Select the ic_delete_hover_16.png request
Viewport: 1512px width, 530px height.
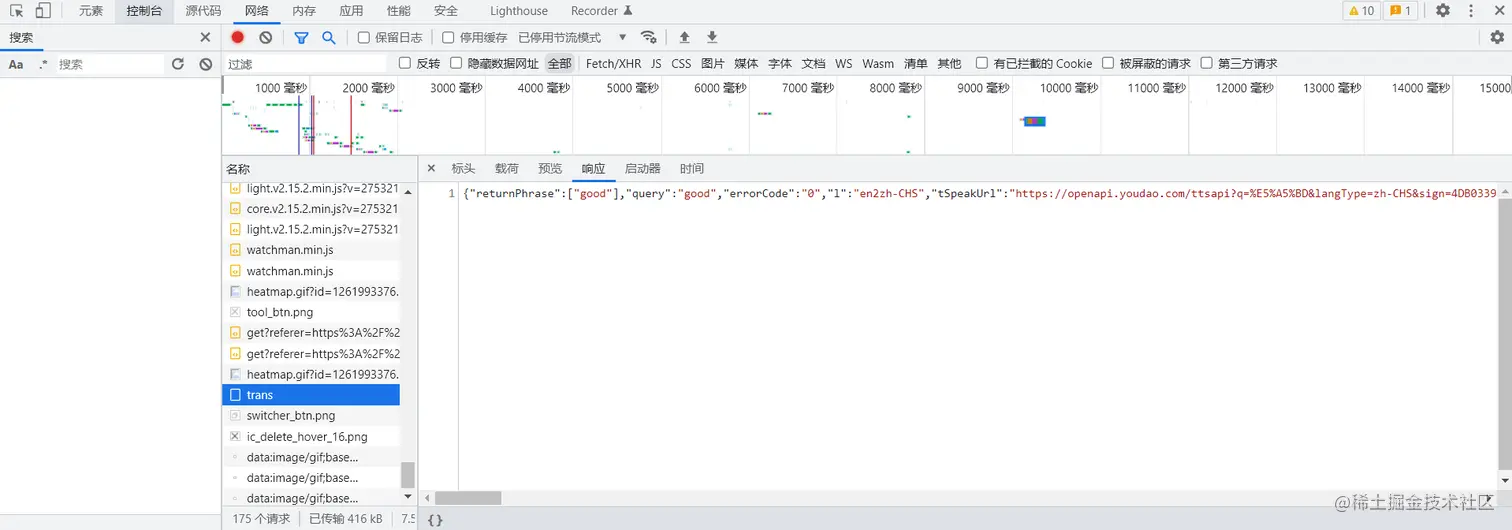311,436
